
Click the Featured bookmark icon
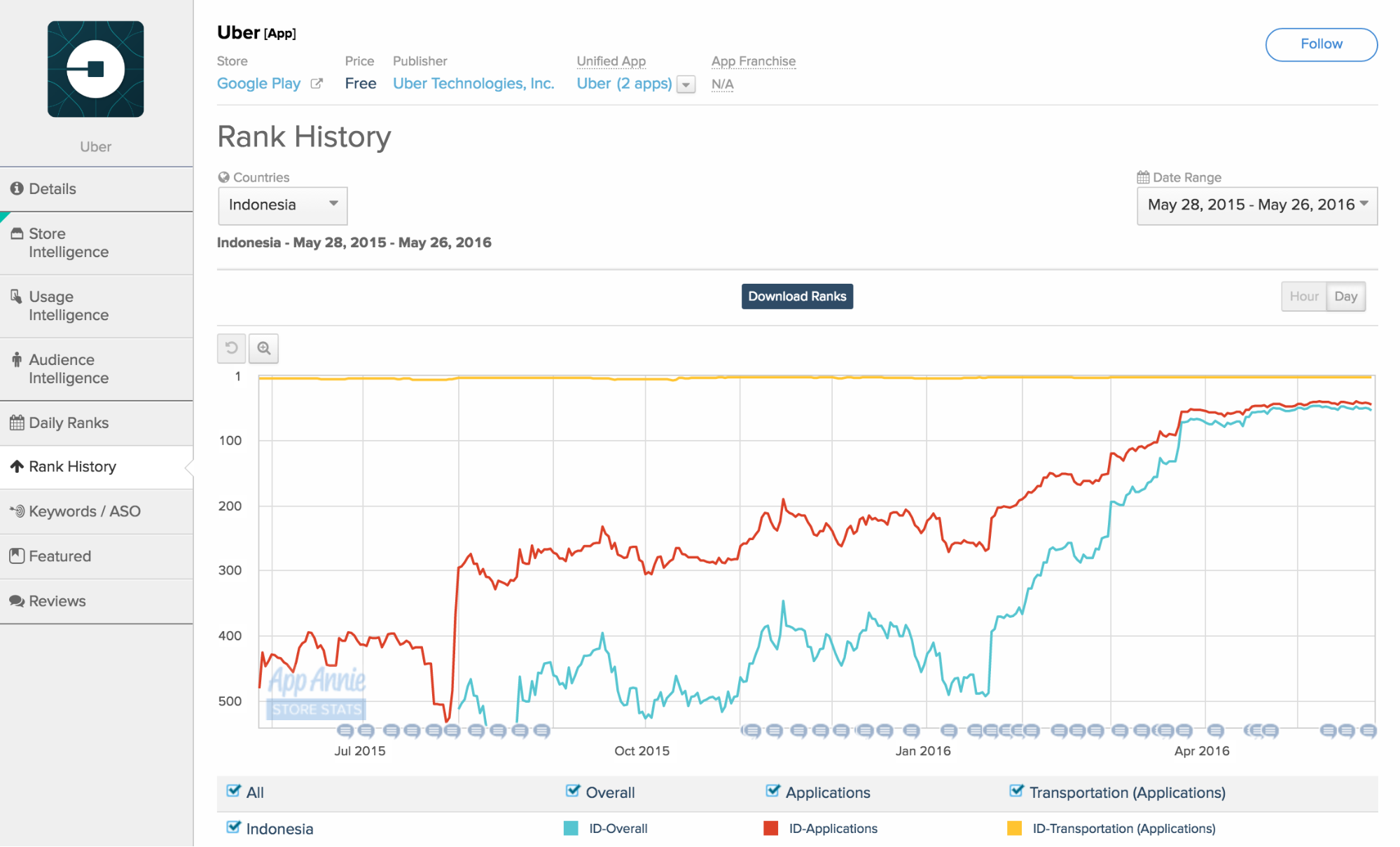(x=17, y=556)
